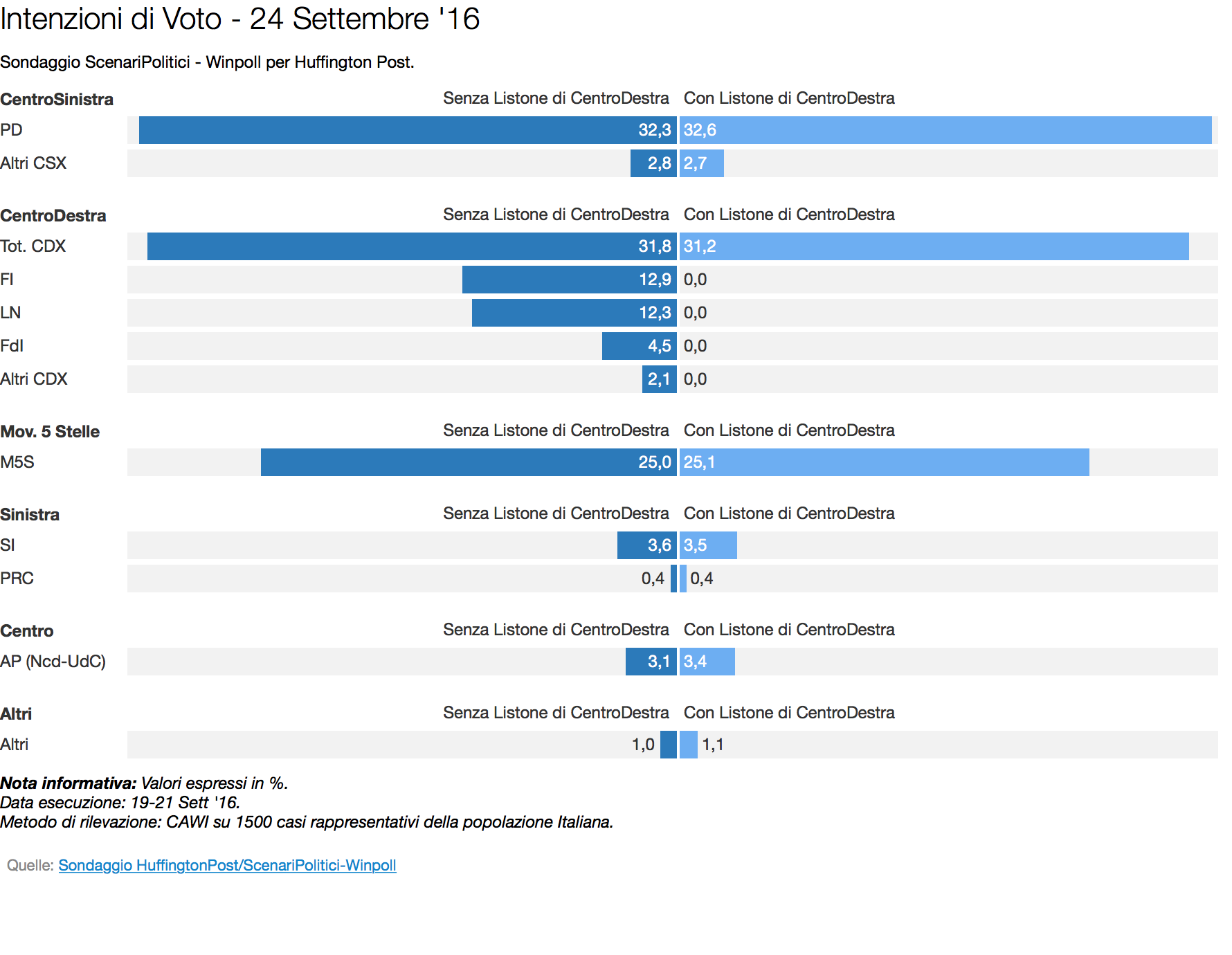The width and height of the screenshot is (1232, 955).
Task: Click the FI bar labeled 12,9
Action: 570,280
